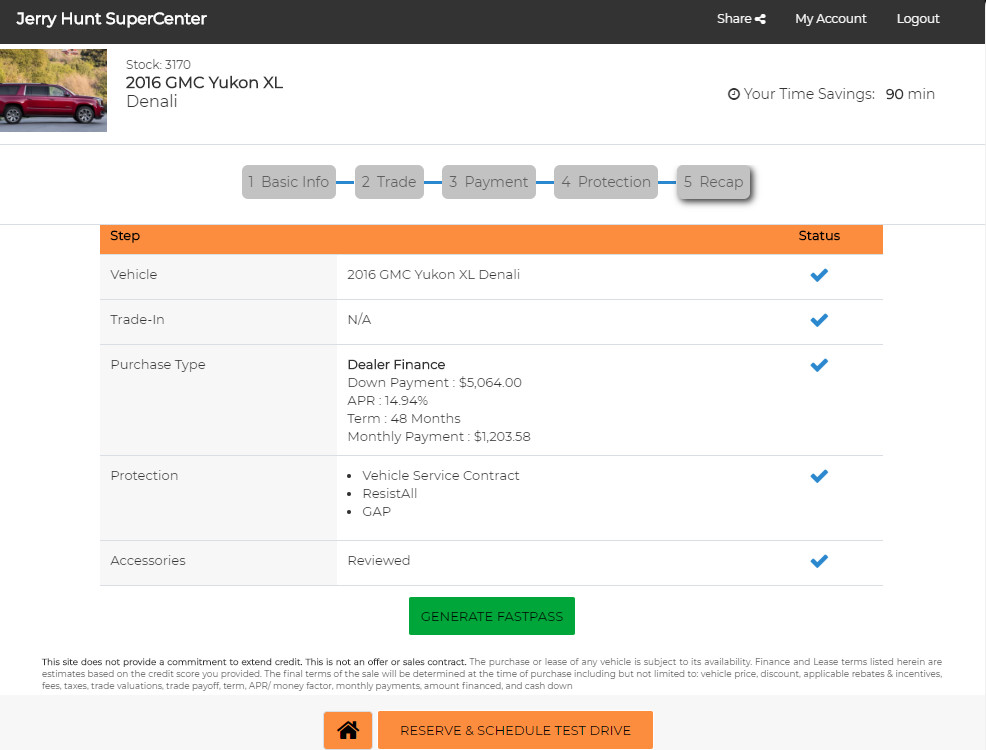
Task: Click the Vehicle step label
Action: click(x=134, y=275)
